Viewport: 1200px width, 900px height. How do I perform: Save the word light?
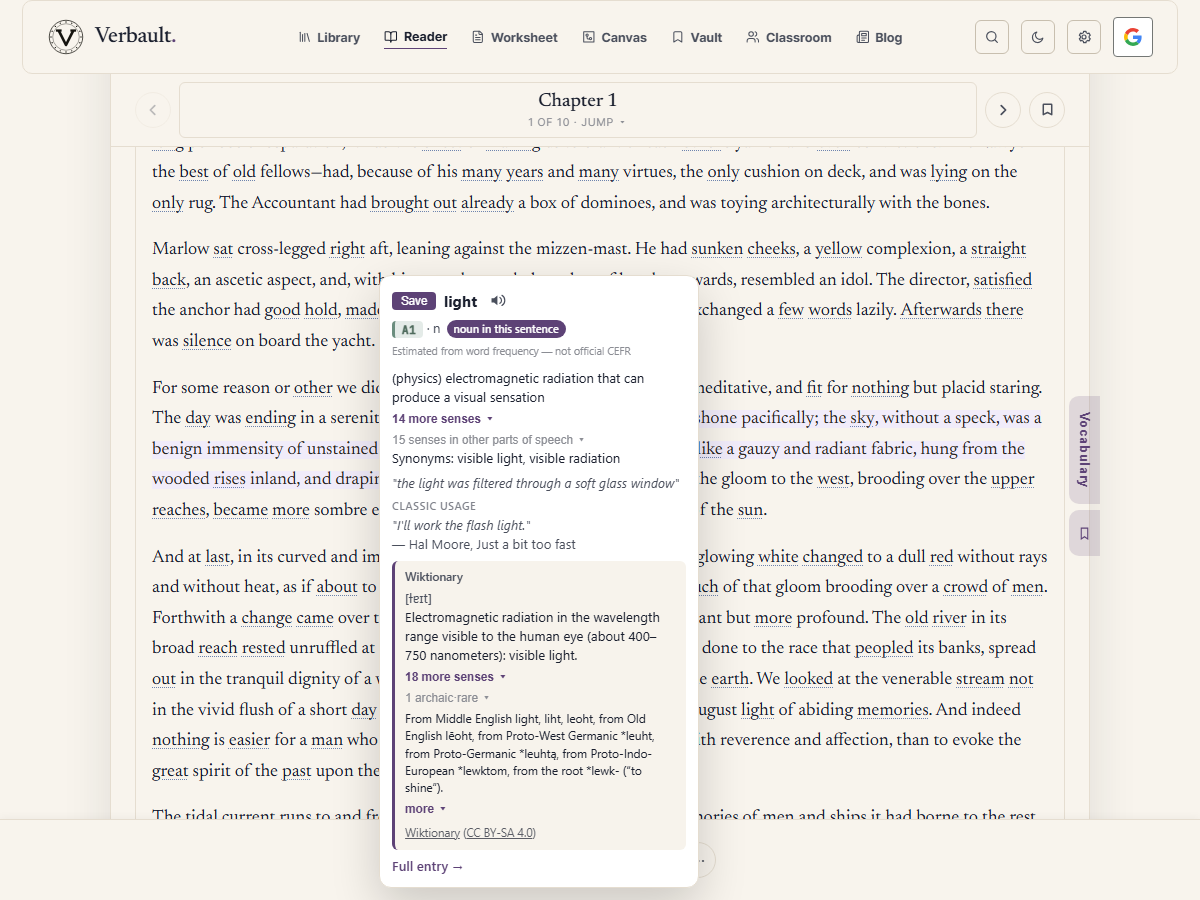[414, 301]
